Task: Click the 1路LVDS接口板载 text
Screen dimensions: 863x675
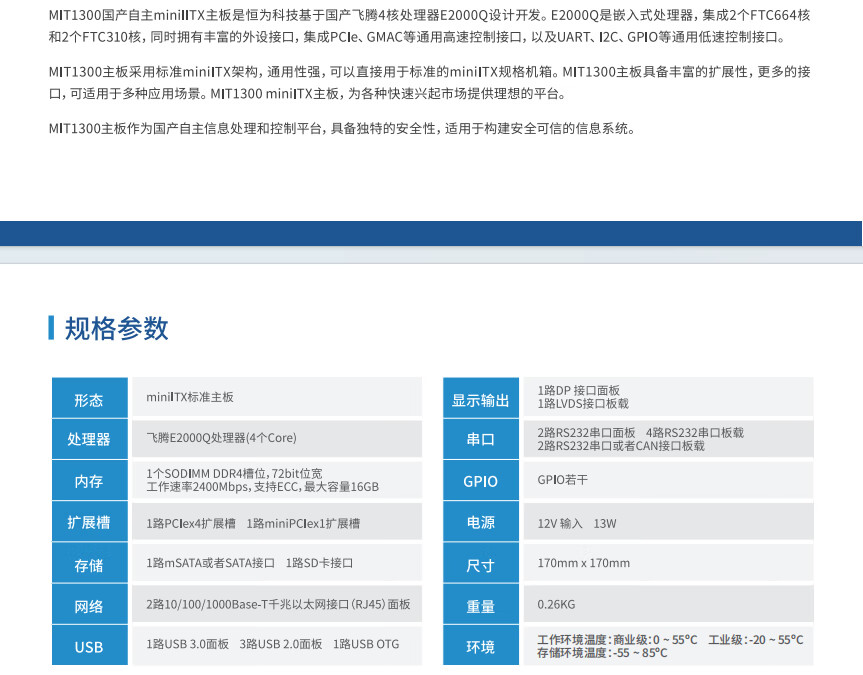Action: pyautogui.click(x=583, y=404)
